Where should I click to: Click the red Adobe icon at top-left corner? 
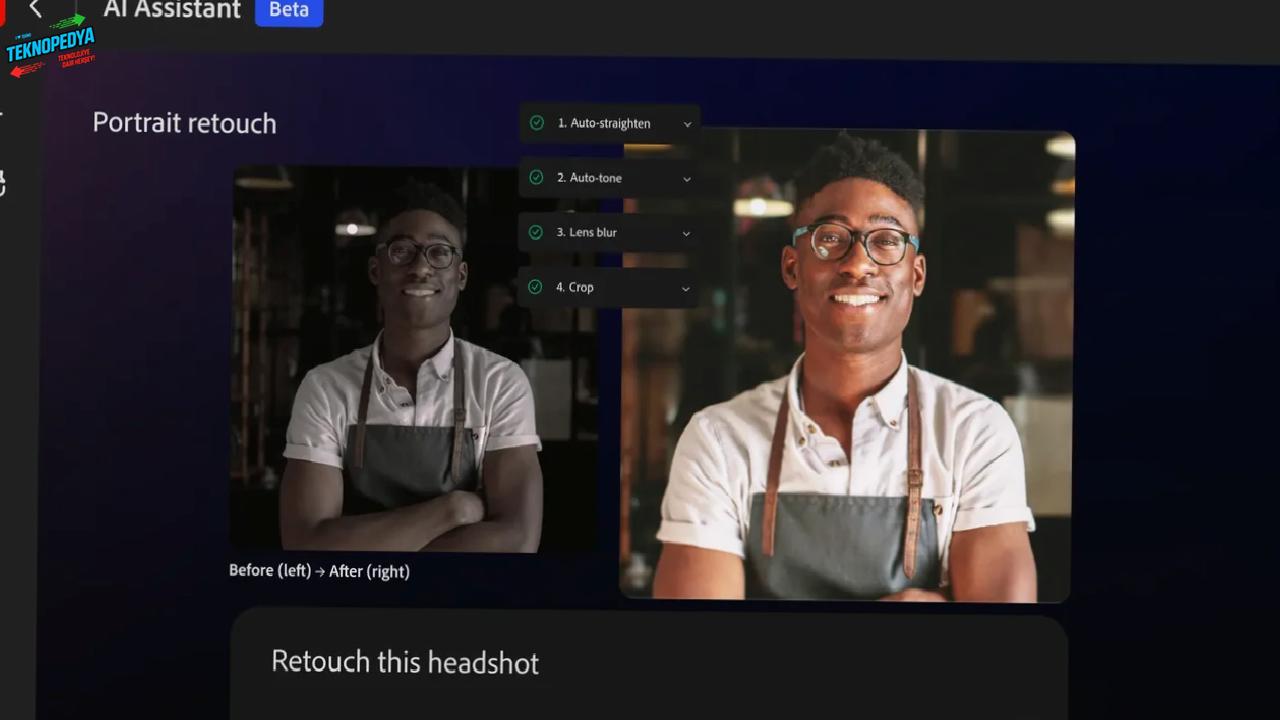click(2, 10)
